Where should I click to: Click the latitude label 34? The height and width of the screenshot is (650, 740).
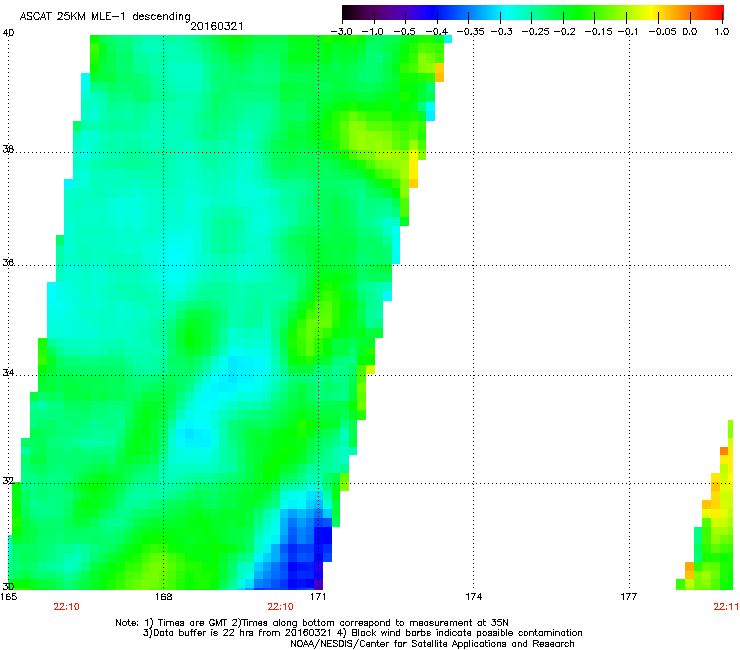(x=8, y=373)
